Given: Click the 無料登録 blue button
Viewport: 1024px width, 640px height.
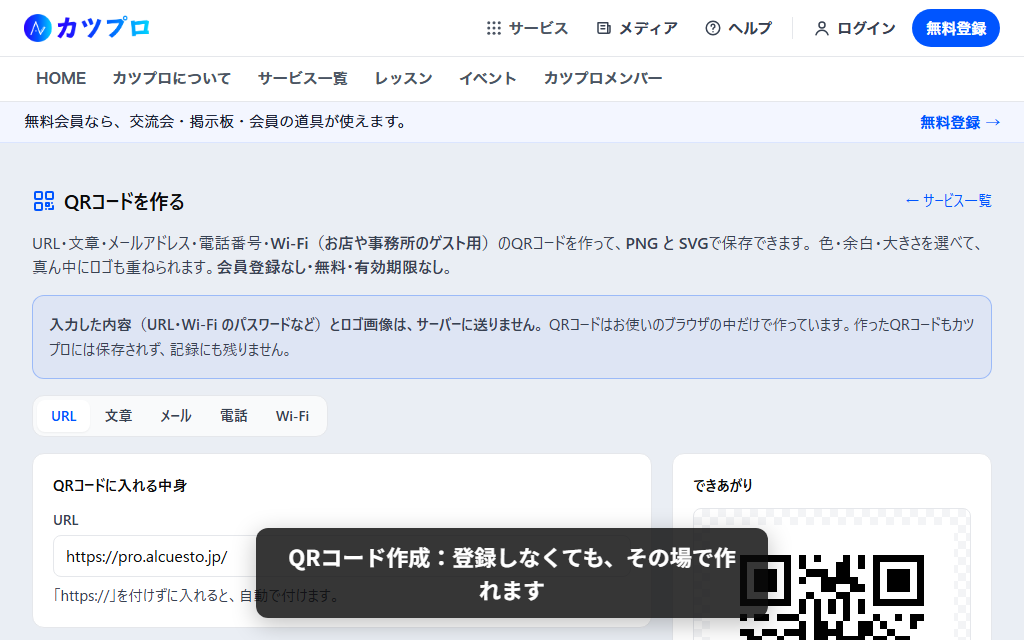Looking at the screenshot, I should [955, 28].
